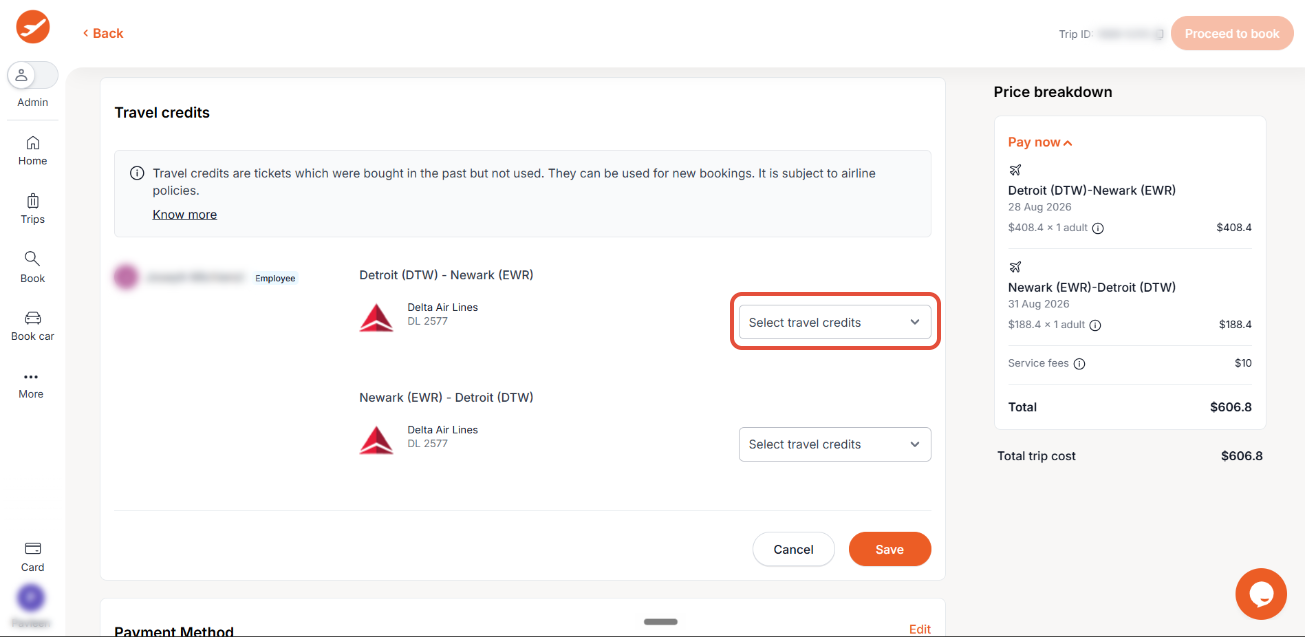Screen dimensions: 1305x637
Task: Open travel credits dropdown for Detroit - Newark
Action: 835,322
